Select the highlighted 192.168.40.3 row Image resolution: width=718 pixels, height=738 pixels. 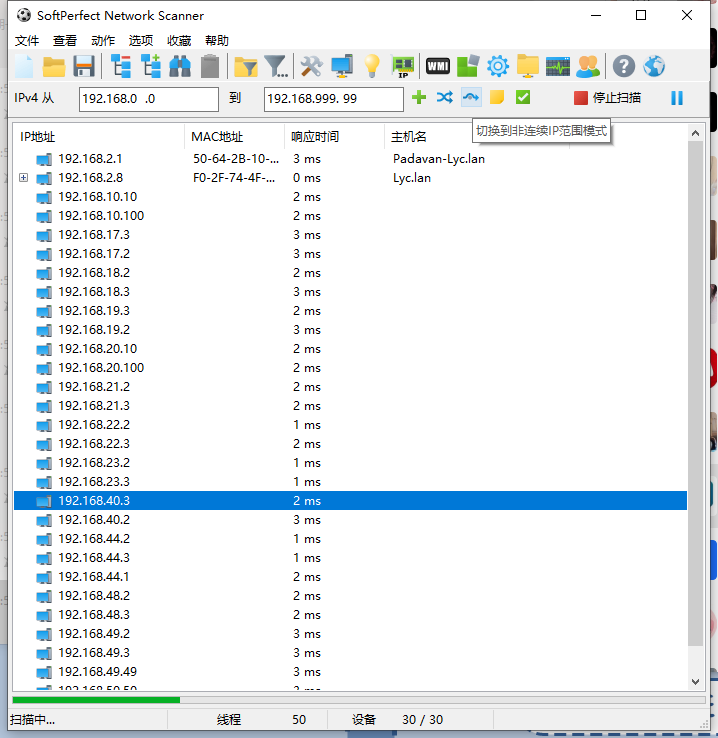click(x=350, y=500)
